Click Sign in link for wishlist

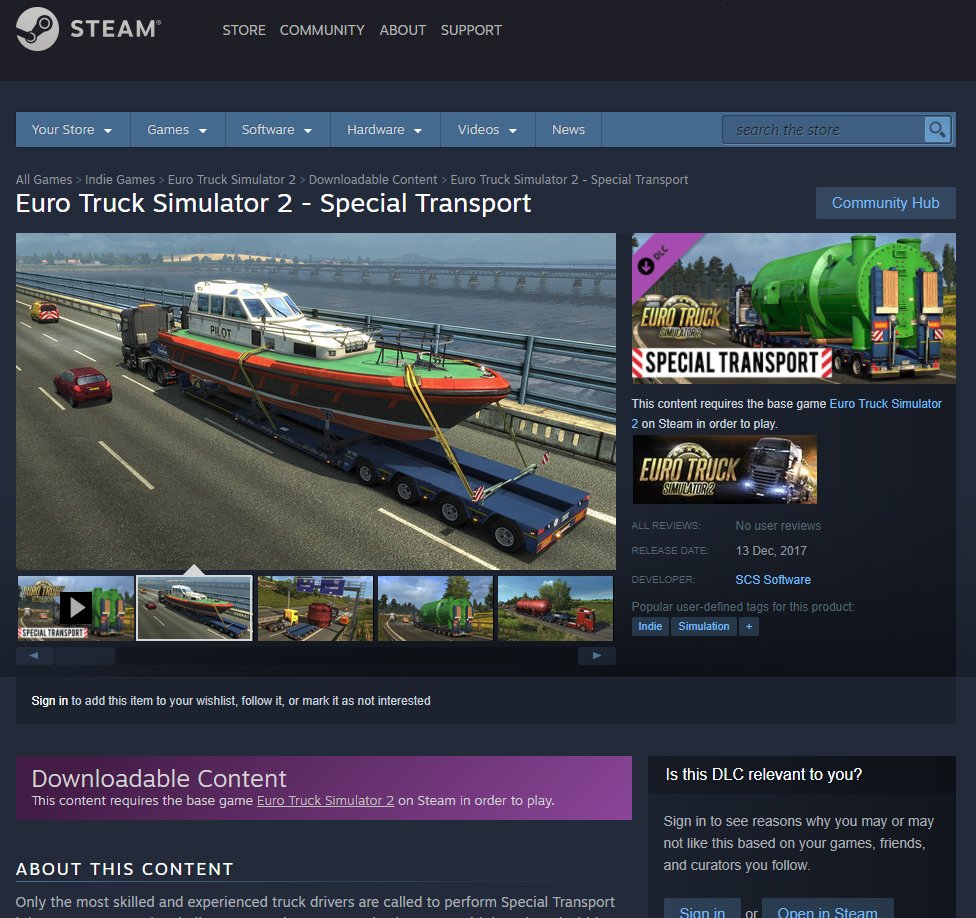[x=49, y=701]
